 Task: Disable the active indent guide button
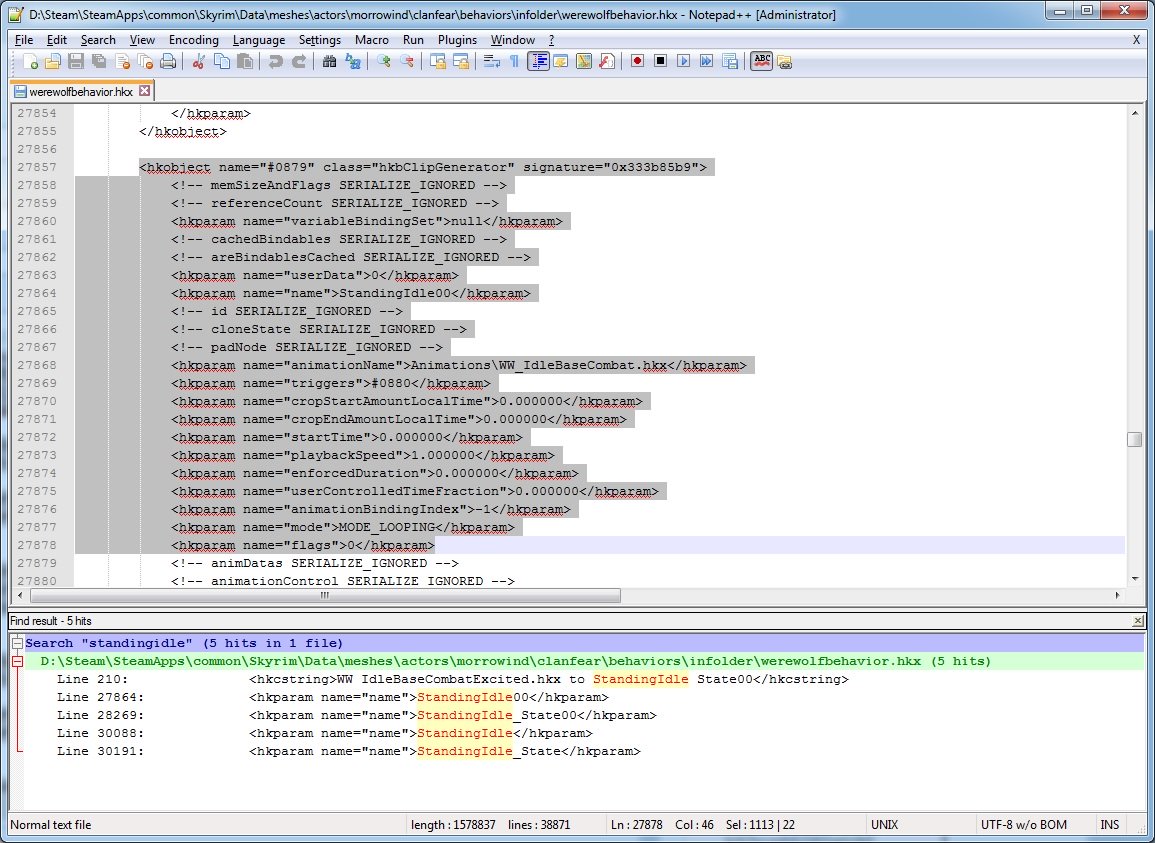click(x=538, y=62)
